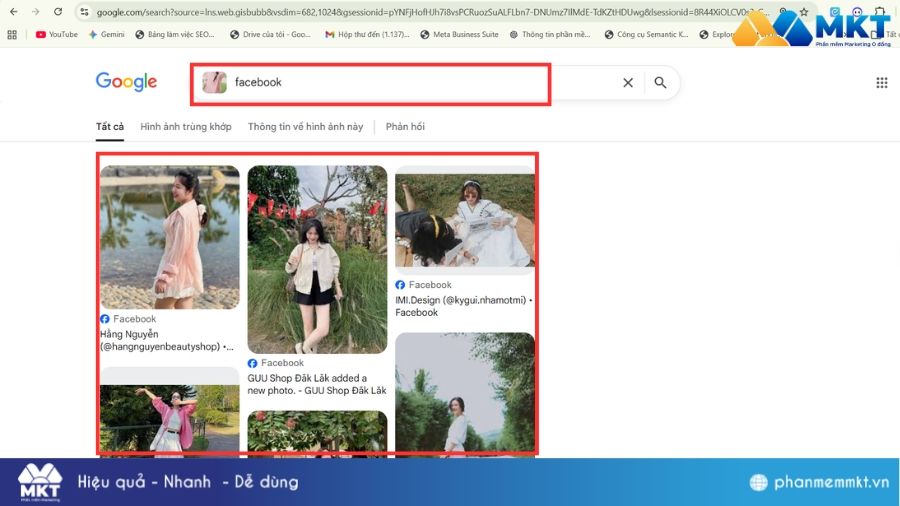Screen dimensions: 900x506
Task: Open woman in pink jacket dancing thumbnail
Action: 170,411
